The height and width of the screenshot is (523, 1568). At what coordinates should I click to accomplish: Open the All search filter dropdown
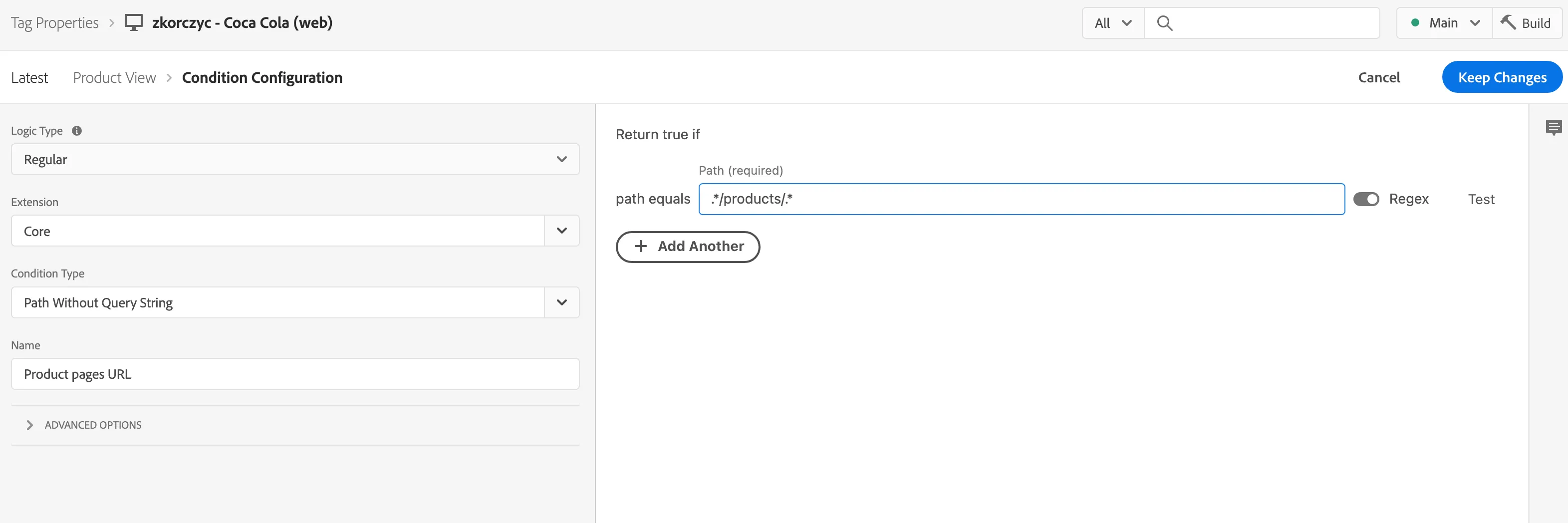pyautogui.click(x=1113, y=23)
